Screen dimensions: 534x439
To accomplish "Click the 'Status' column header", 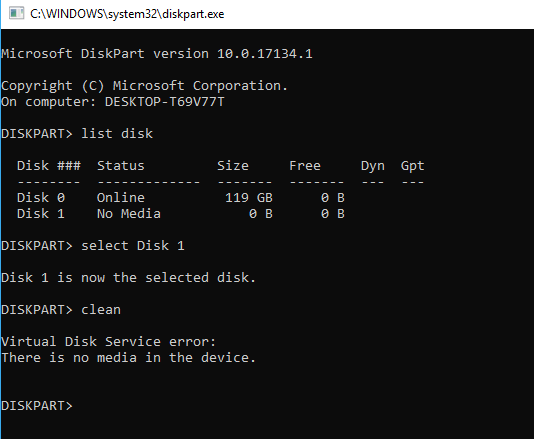I will click(121, 166).
